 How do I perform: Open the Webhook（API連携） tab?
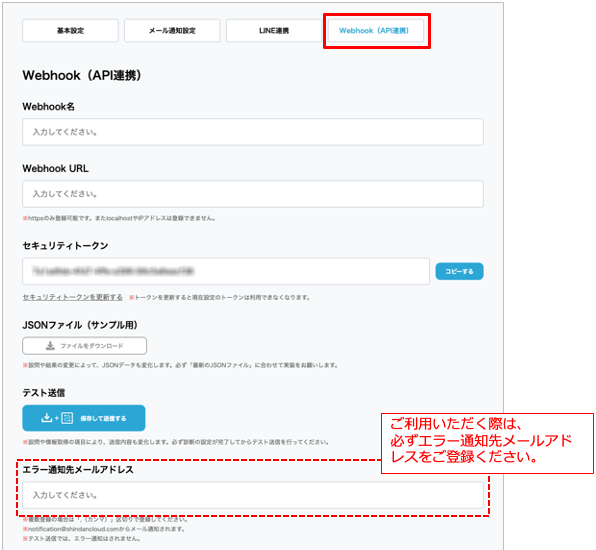[x=374, y=31]
